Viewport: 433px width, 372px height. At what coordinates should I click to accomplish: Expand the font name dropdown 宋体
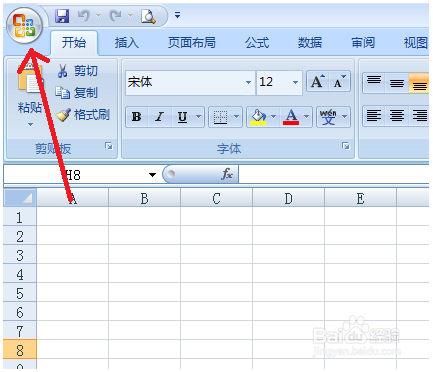tap(248, 82)
